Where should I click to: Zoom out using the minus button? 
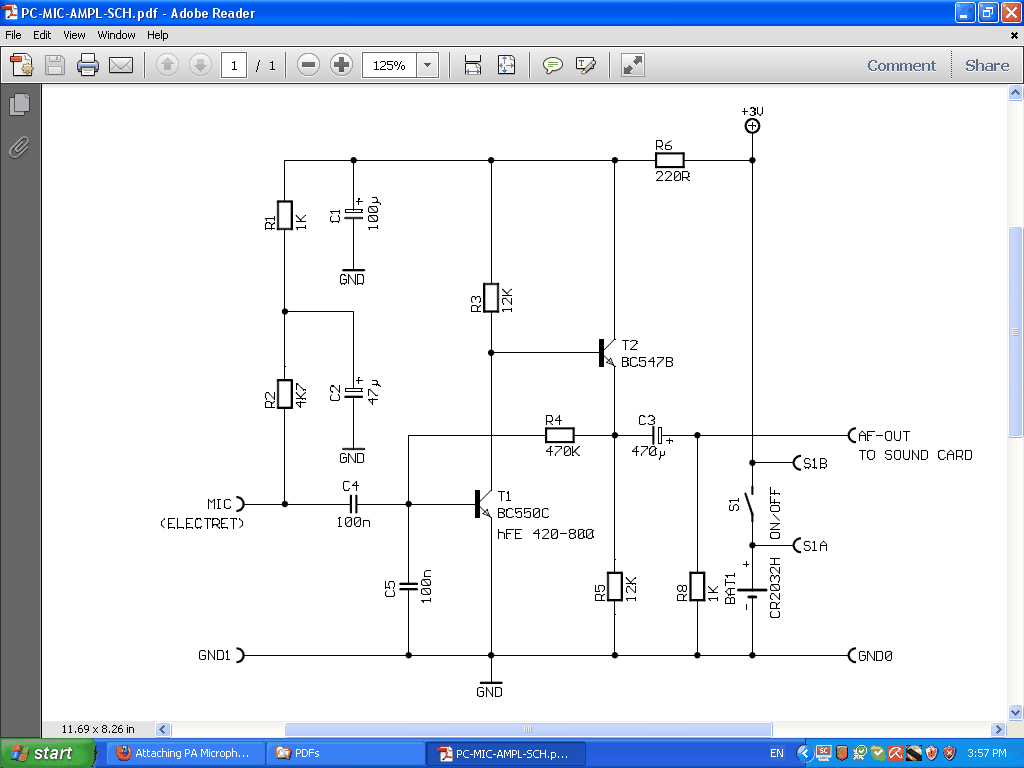tap(308, 65)
